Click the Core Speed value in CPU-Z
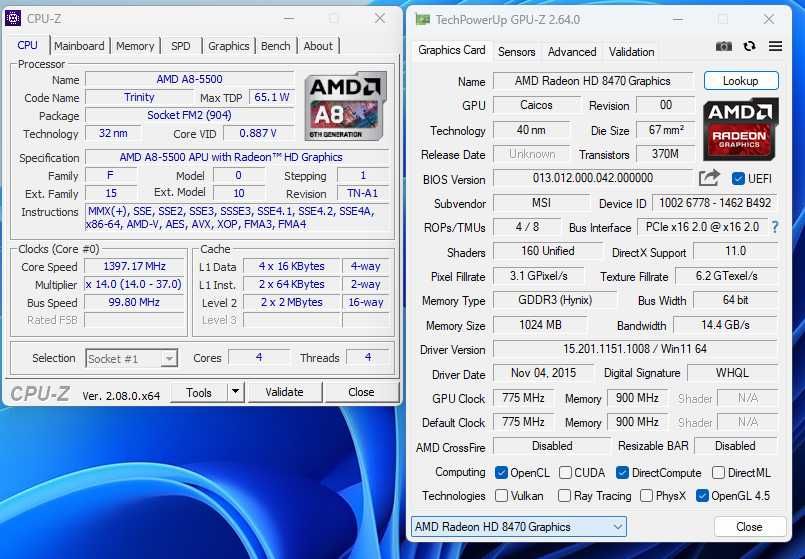805x559 pixels. coord(135,266)
